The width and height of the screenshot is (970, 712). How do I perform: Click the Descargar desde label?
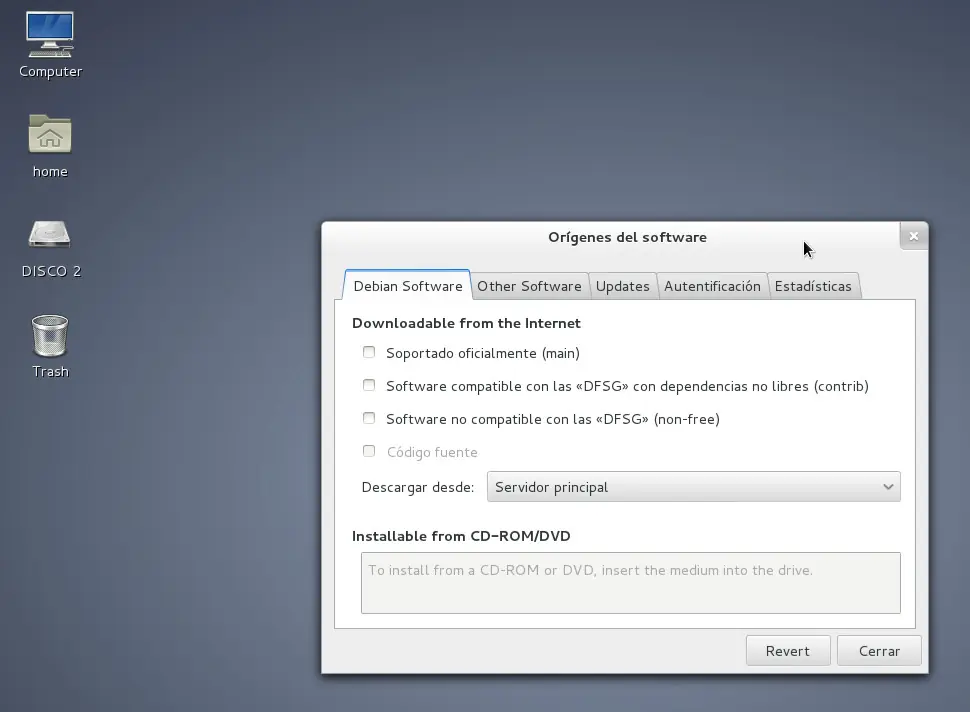point(418,487)
